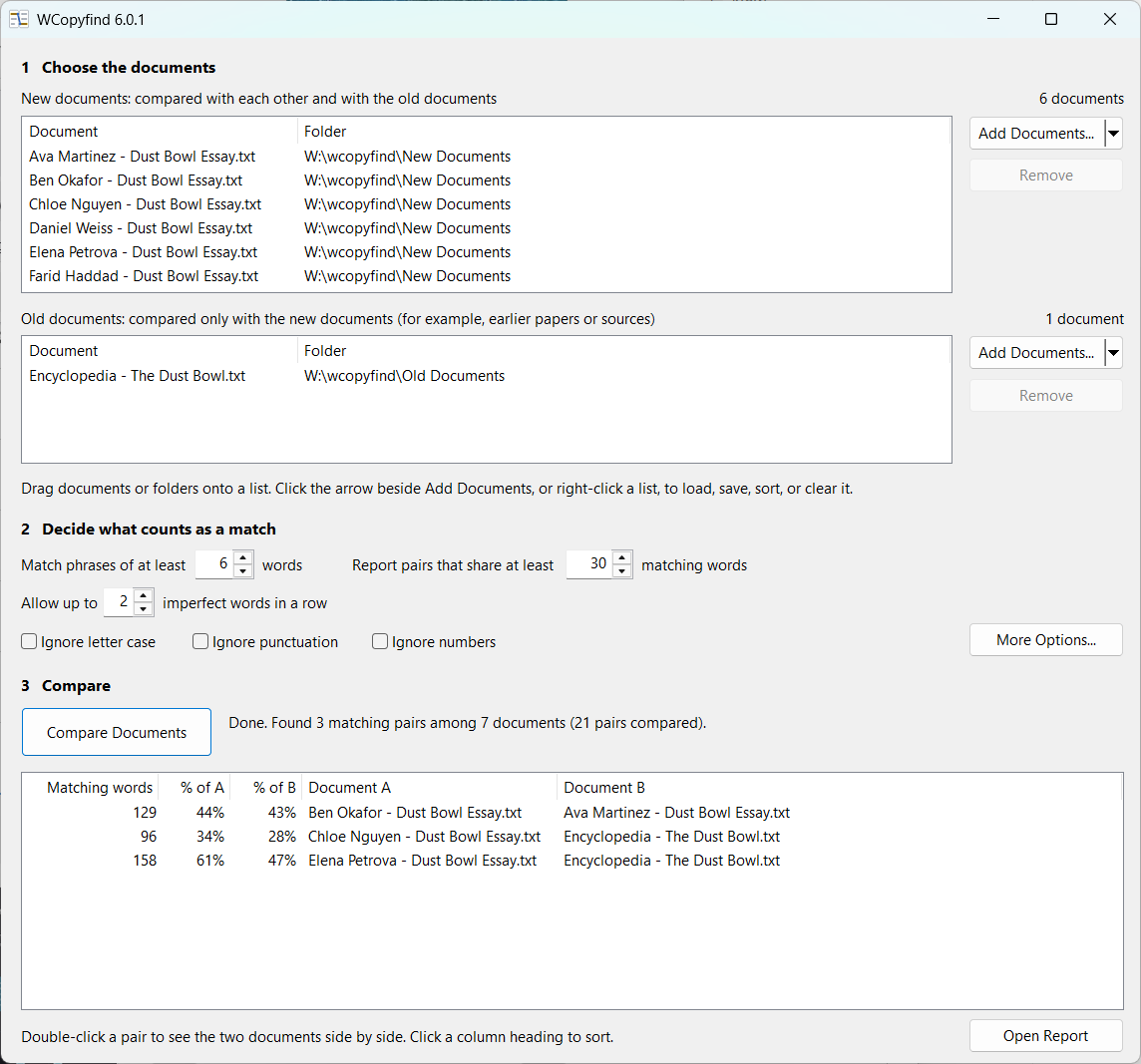1141x1064 pixels.
Task: Click the Open Report button
Action: pos(1045,1036)
